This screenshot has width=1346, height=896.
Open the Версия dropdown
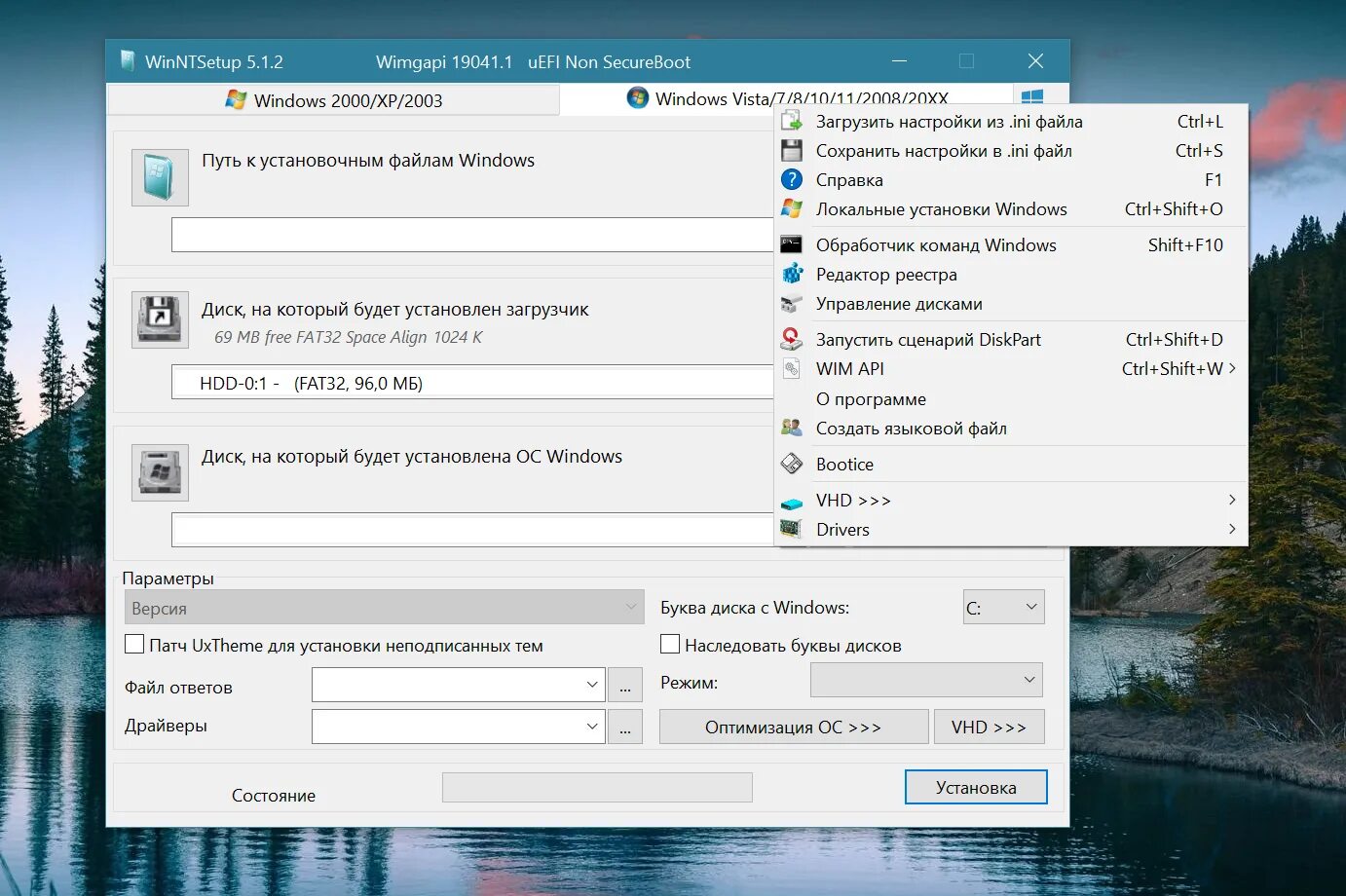(x=384, y=607)
